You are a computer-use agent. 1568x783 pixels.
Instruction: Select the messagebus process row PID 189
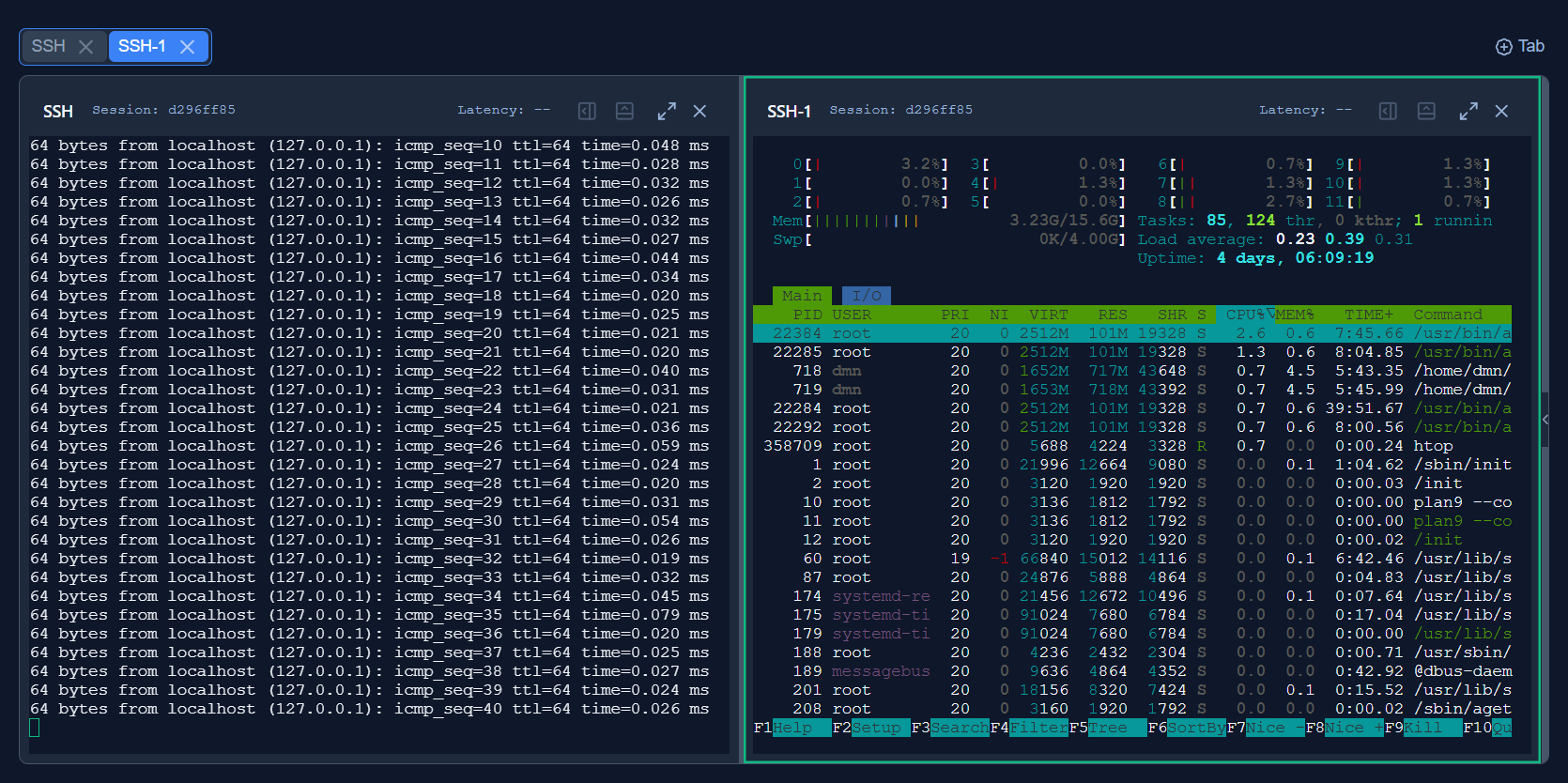tap(1132, 671)
